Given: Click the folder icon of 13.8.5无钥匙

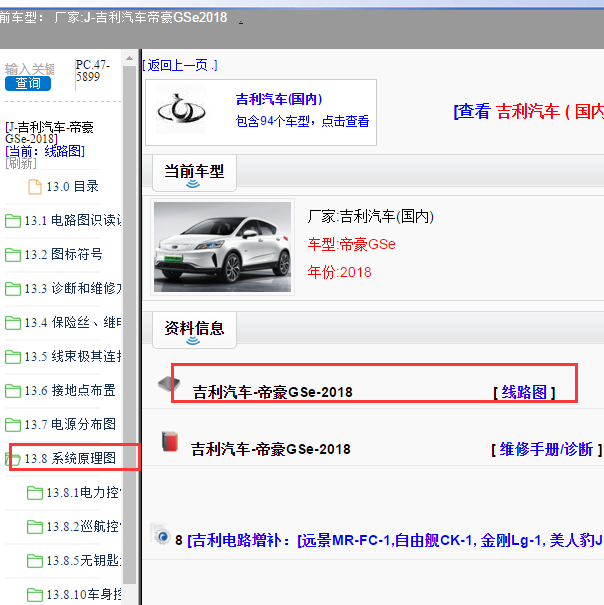Looking at the screenshot, I should 35,561.
